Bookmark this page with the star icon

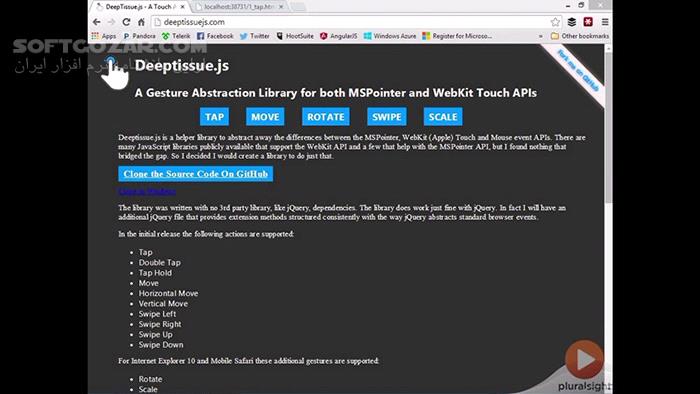pyautogui.click(x=555, y=22)
